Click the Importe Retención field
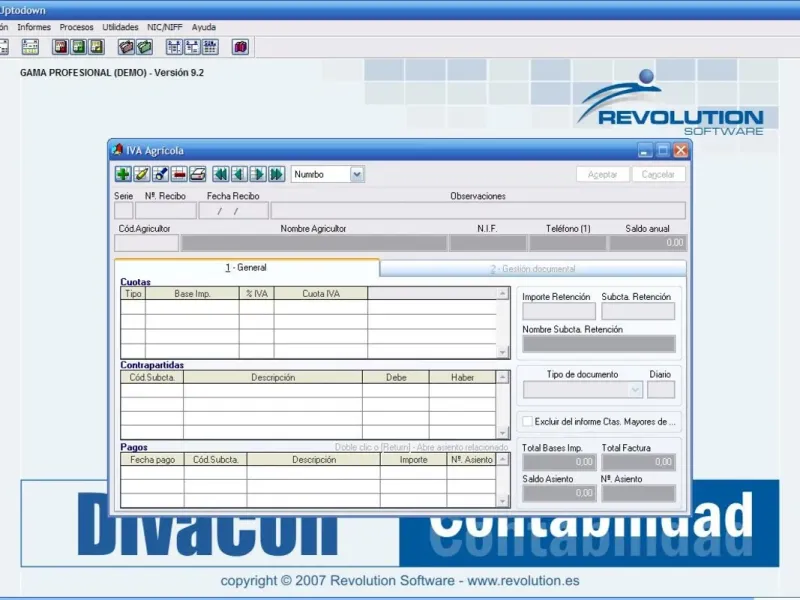 pyautogui.click(x=559, y=311)
